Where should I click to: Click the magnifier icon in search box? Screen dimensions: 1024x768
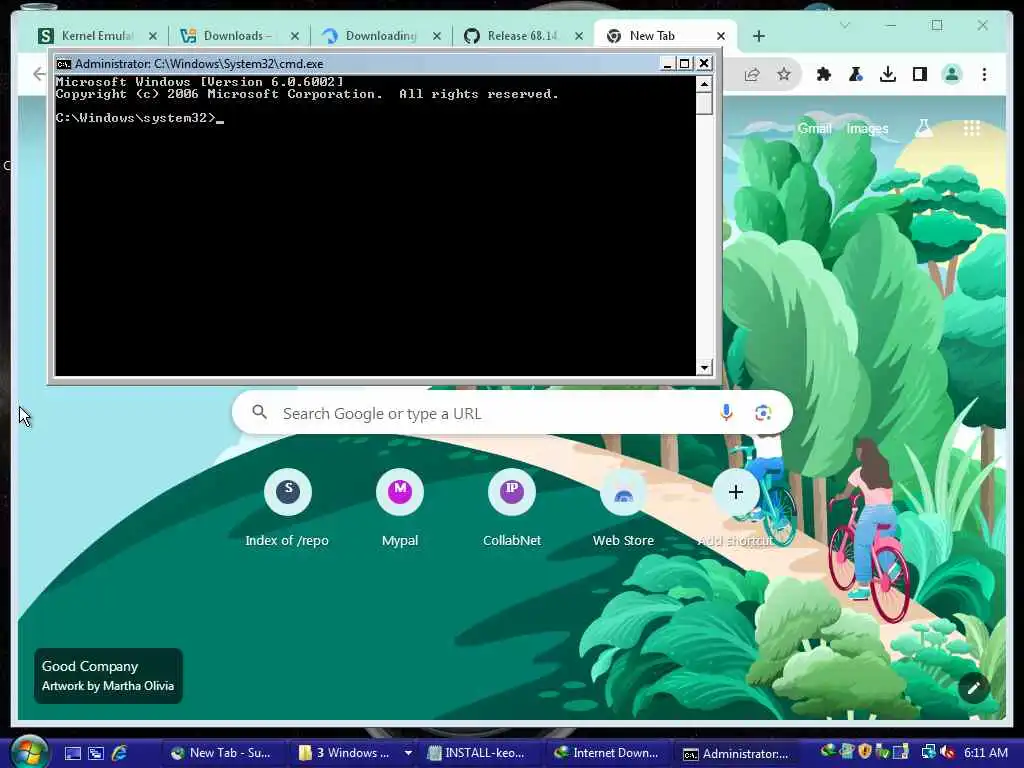259,412
